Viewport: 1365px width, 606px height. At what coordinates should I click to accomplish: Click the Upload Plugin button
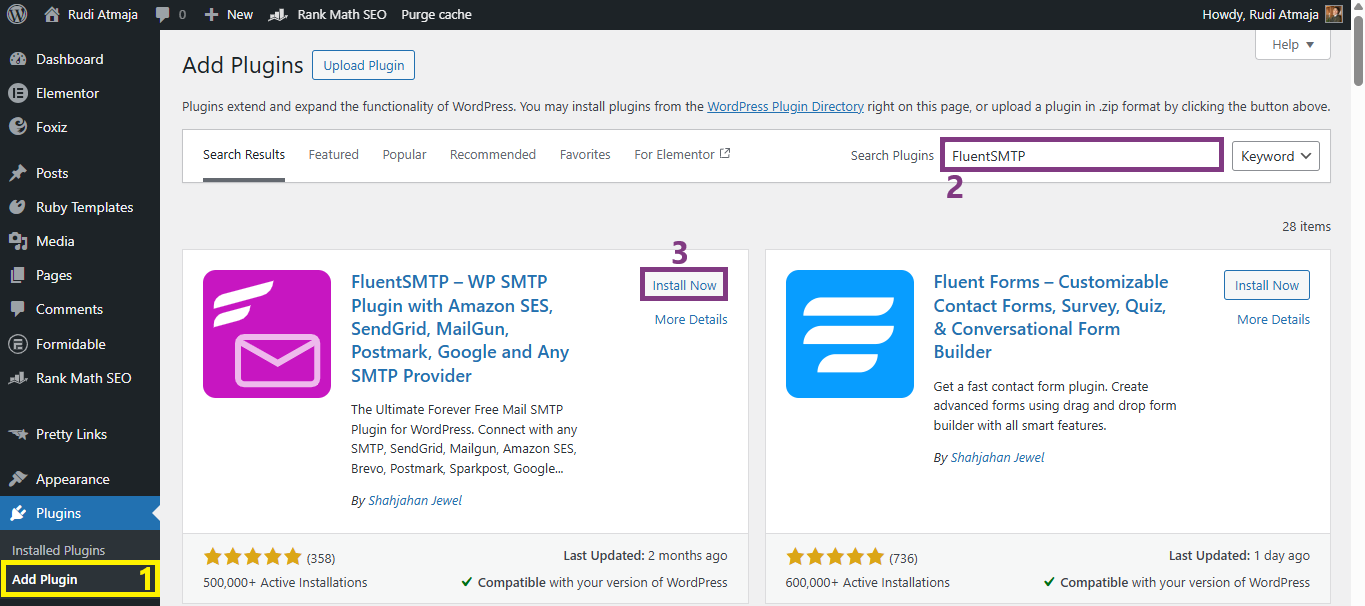point(363,65)
